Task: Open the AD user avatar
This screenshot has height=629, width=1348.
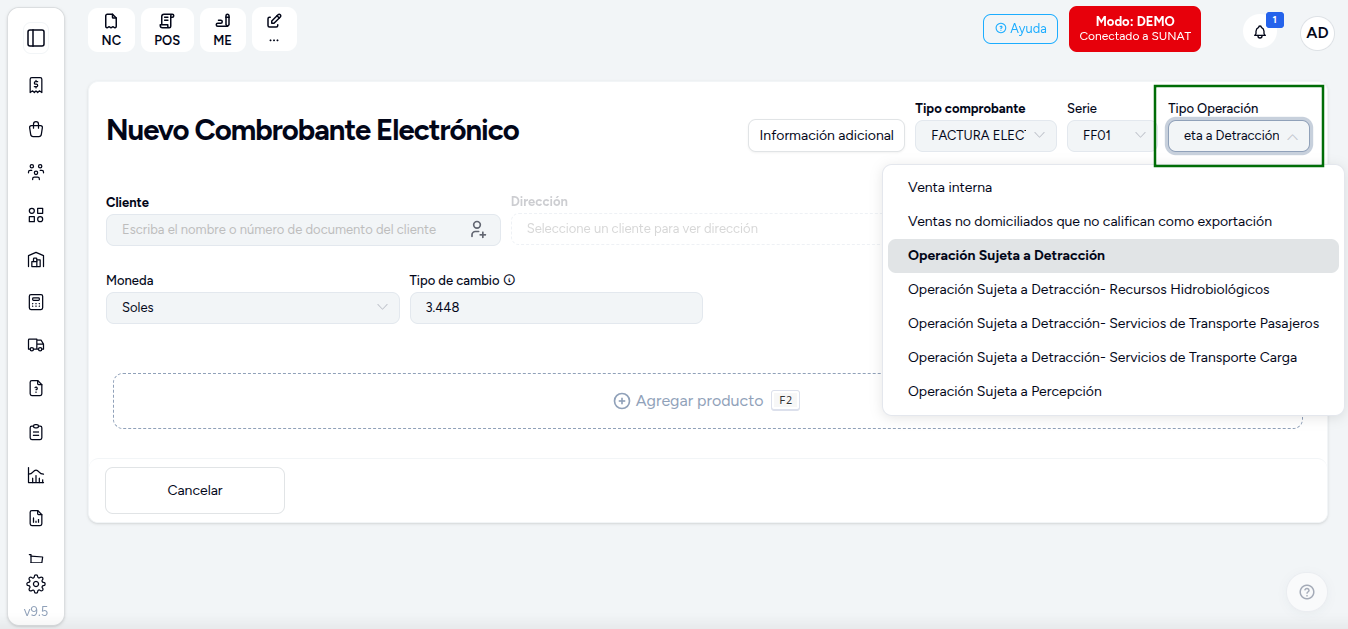Action: (1318, 33)
